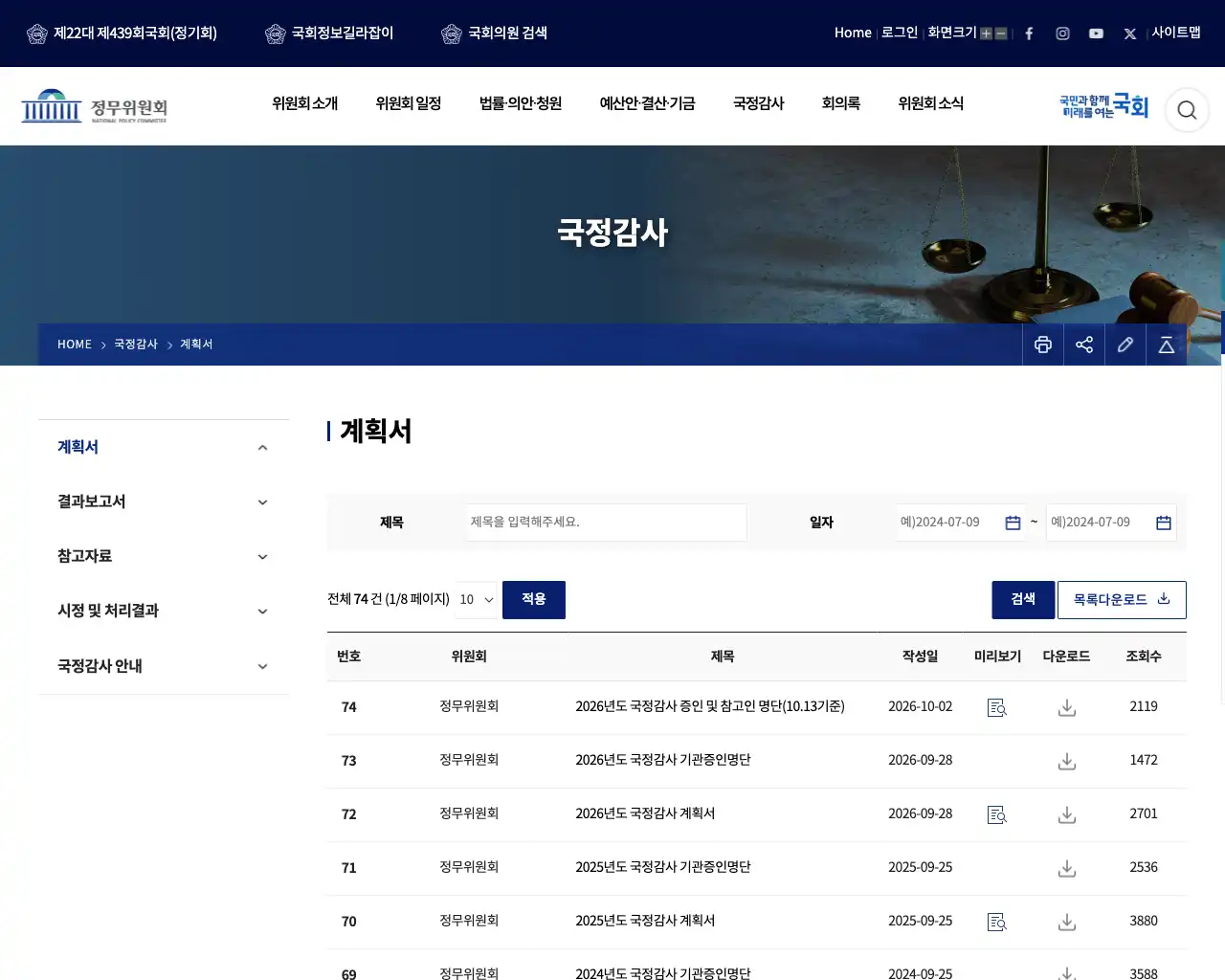Viewport: 1225px width, 980px height.
Task: Download file for row 71
Action: 1067,868
